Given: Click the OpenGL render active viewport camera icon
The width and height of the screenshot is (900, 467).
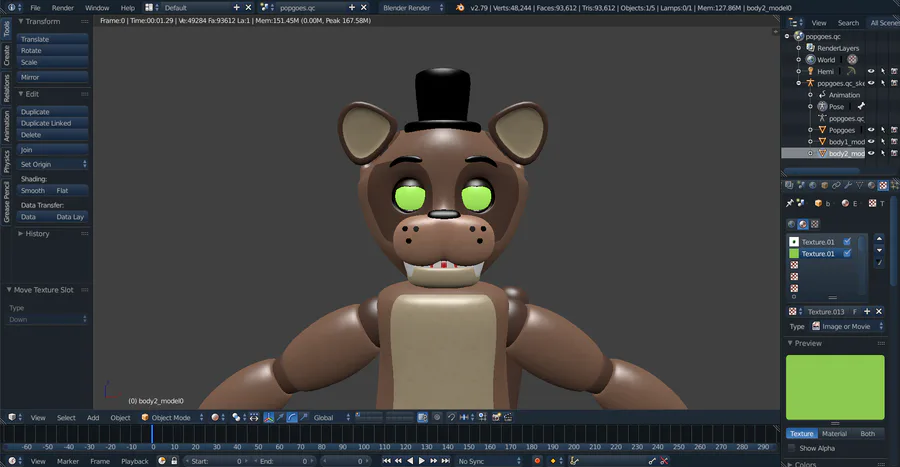Looking at the screenshot, I should point(496,418).
